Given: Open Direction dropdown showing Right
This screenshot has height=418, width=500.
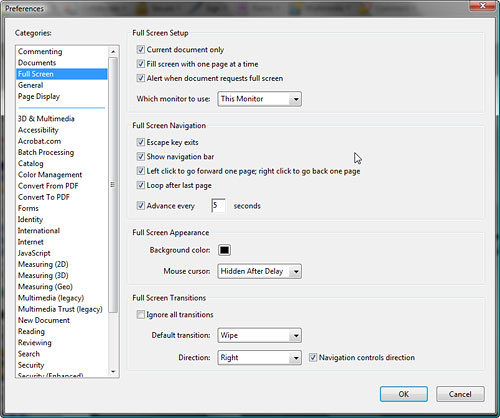Looking at the screenshot, I should point(259,358).
